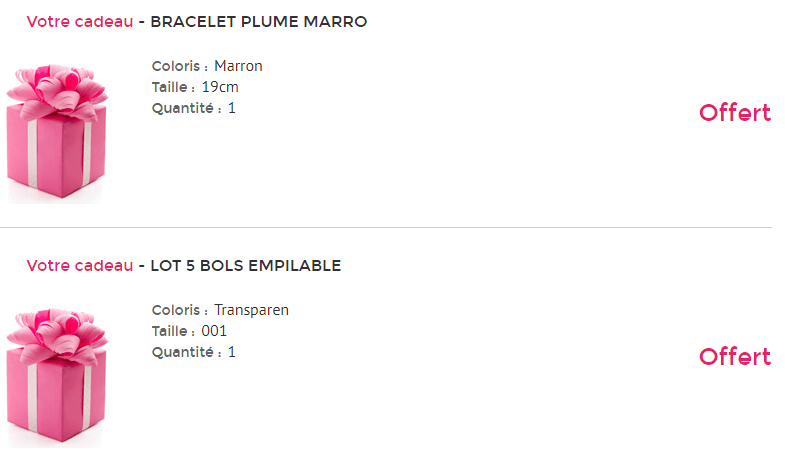Click the bols lot's Quantité line
785x450 pixels.
pos(194,352)
